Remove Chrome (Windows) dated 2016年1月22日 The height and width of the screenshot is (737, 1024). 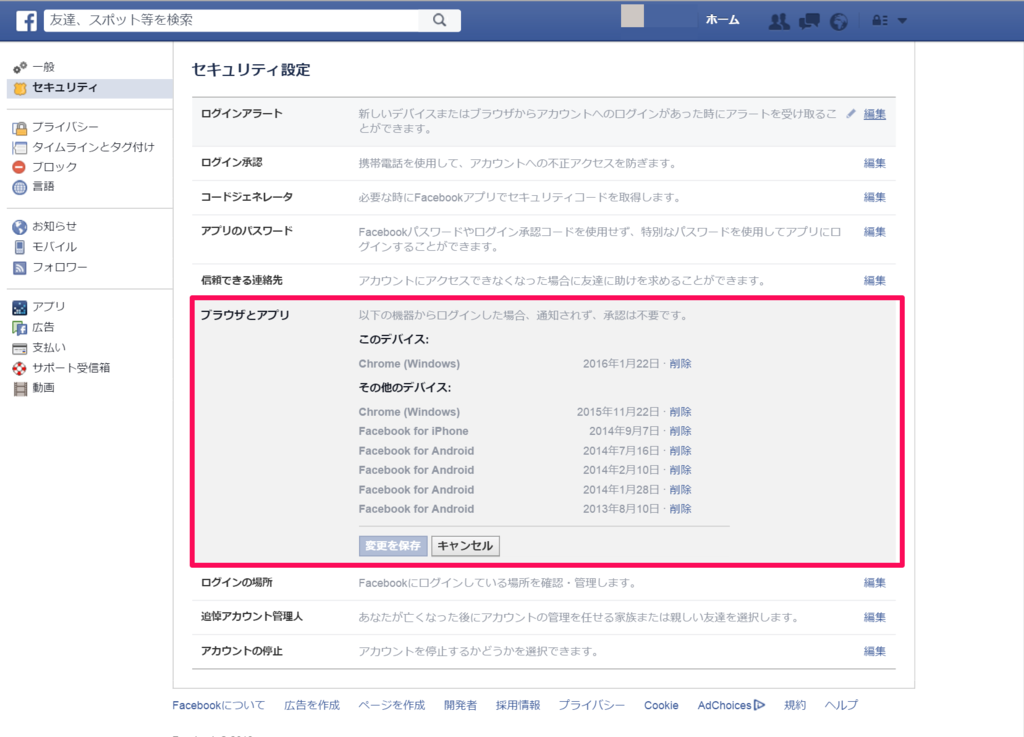click(680, 364)
